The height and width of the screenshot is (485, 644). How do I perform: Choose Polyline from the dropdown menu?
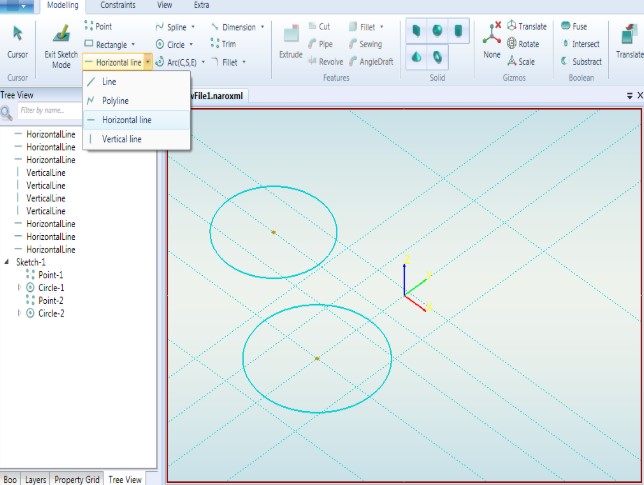[x=115, y=100]
